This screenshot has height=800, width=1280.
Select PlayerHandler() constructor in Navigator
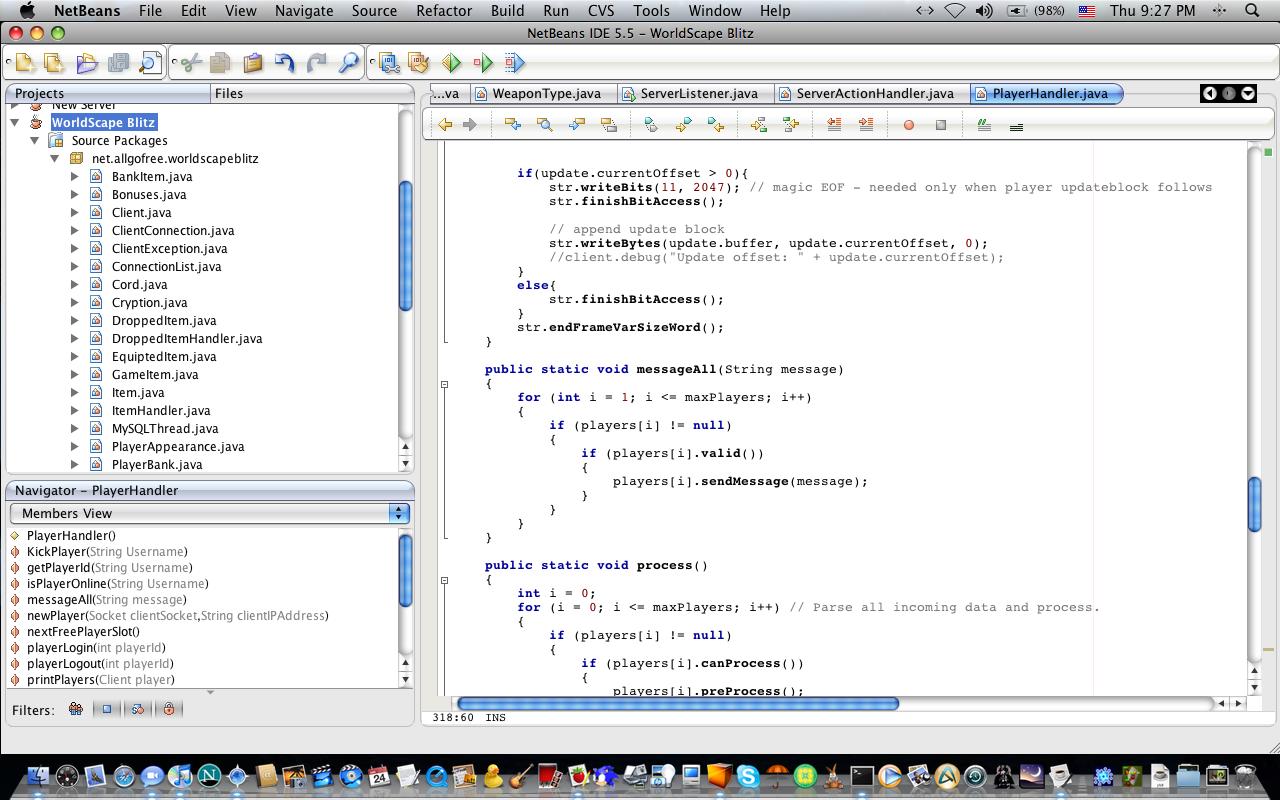coord(71,535)
